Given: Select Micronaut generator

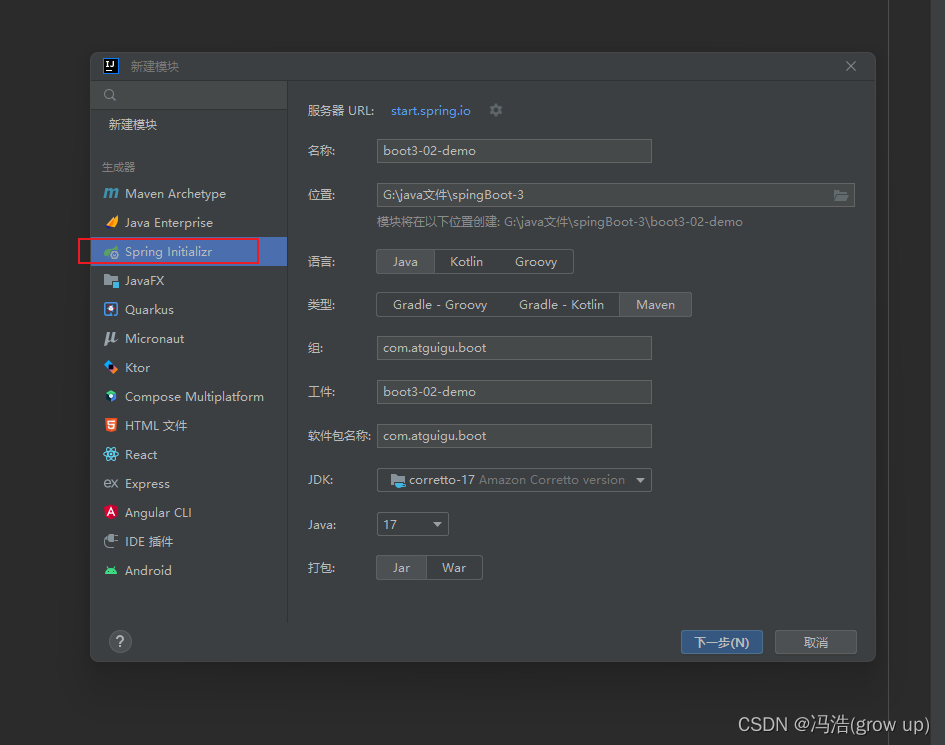Looking at the screenshot, I should [x=189, y=339].
